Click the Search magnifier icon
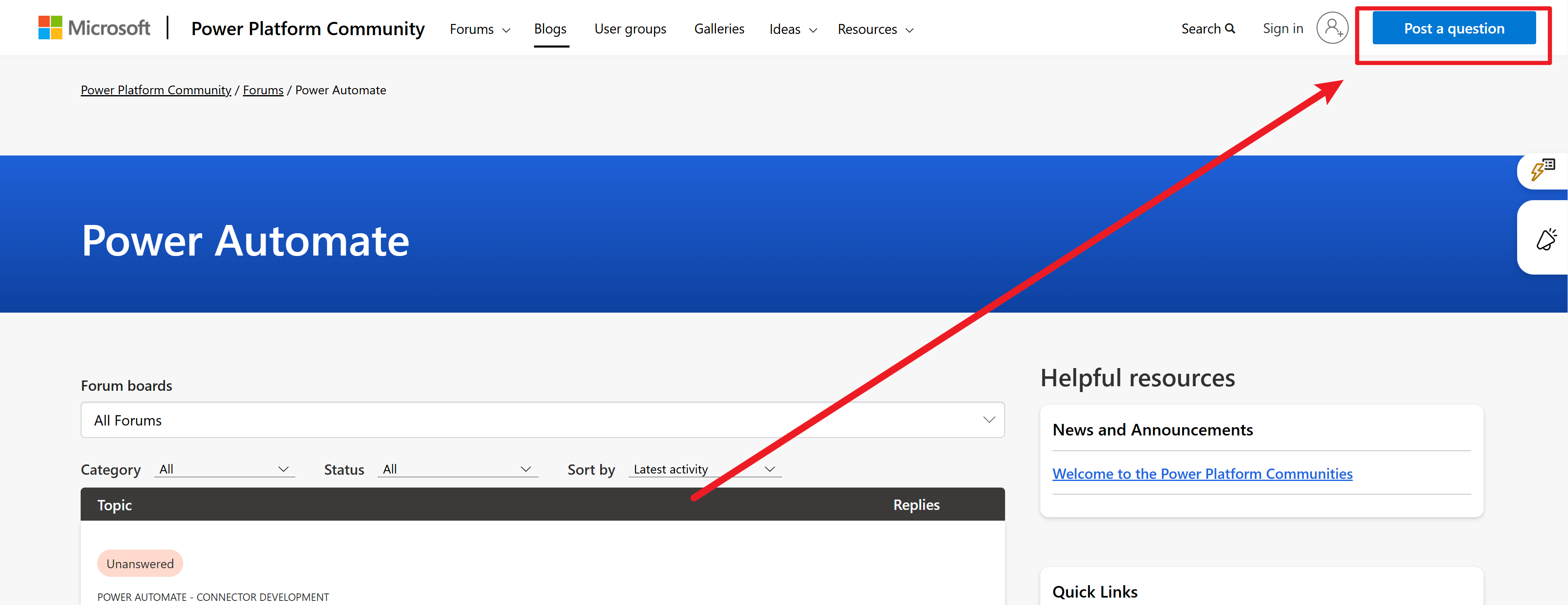This screenshot has width=1568, height=605. pos(1230,29)
